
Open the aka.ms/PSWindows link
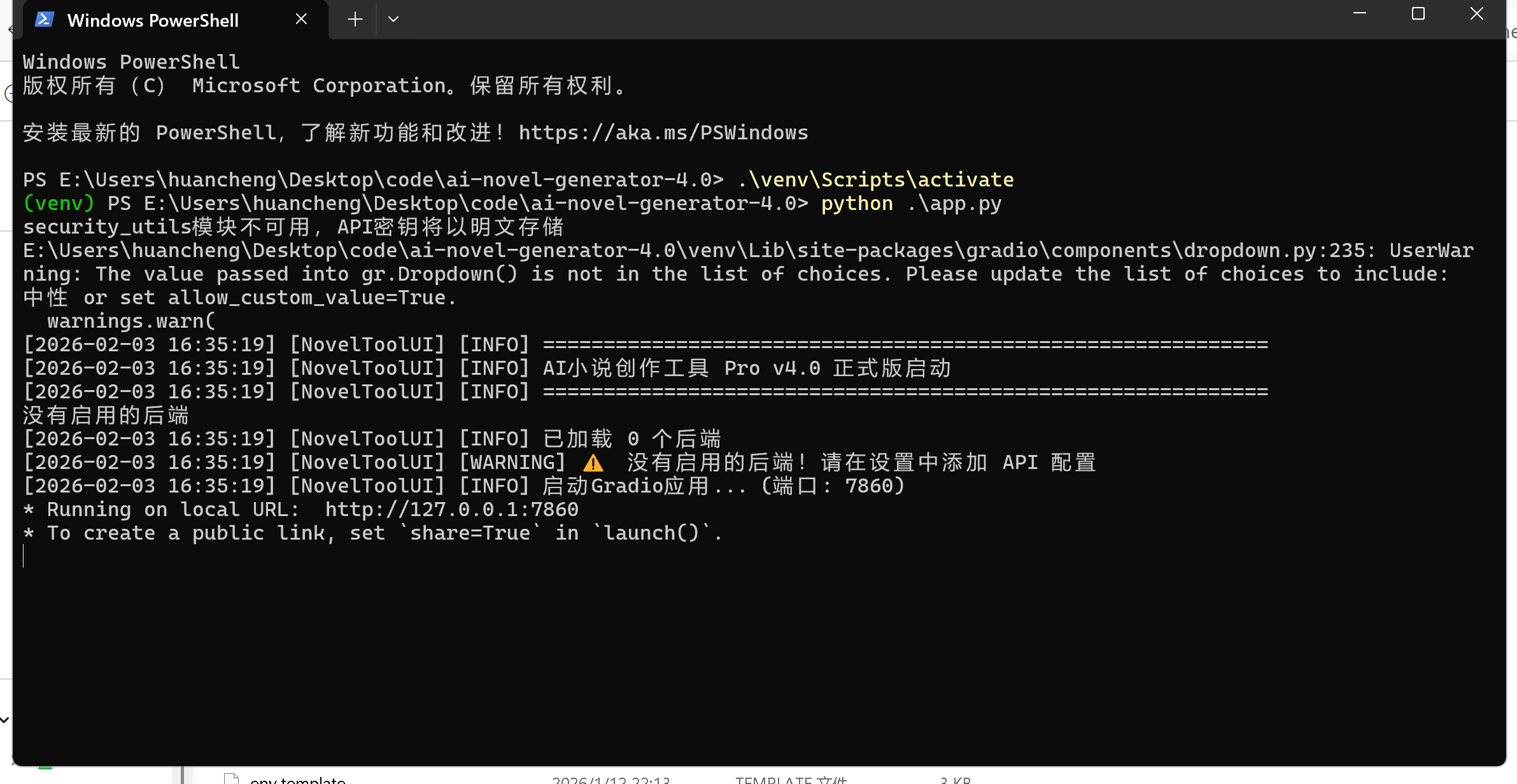click(x=663, y=133)
